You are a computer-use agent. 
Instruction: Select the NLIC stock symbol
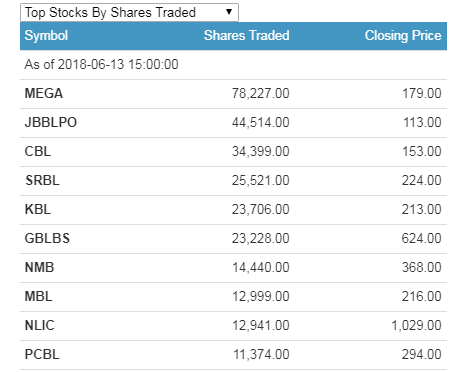click(39, 325)
